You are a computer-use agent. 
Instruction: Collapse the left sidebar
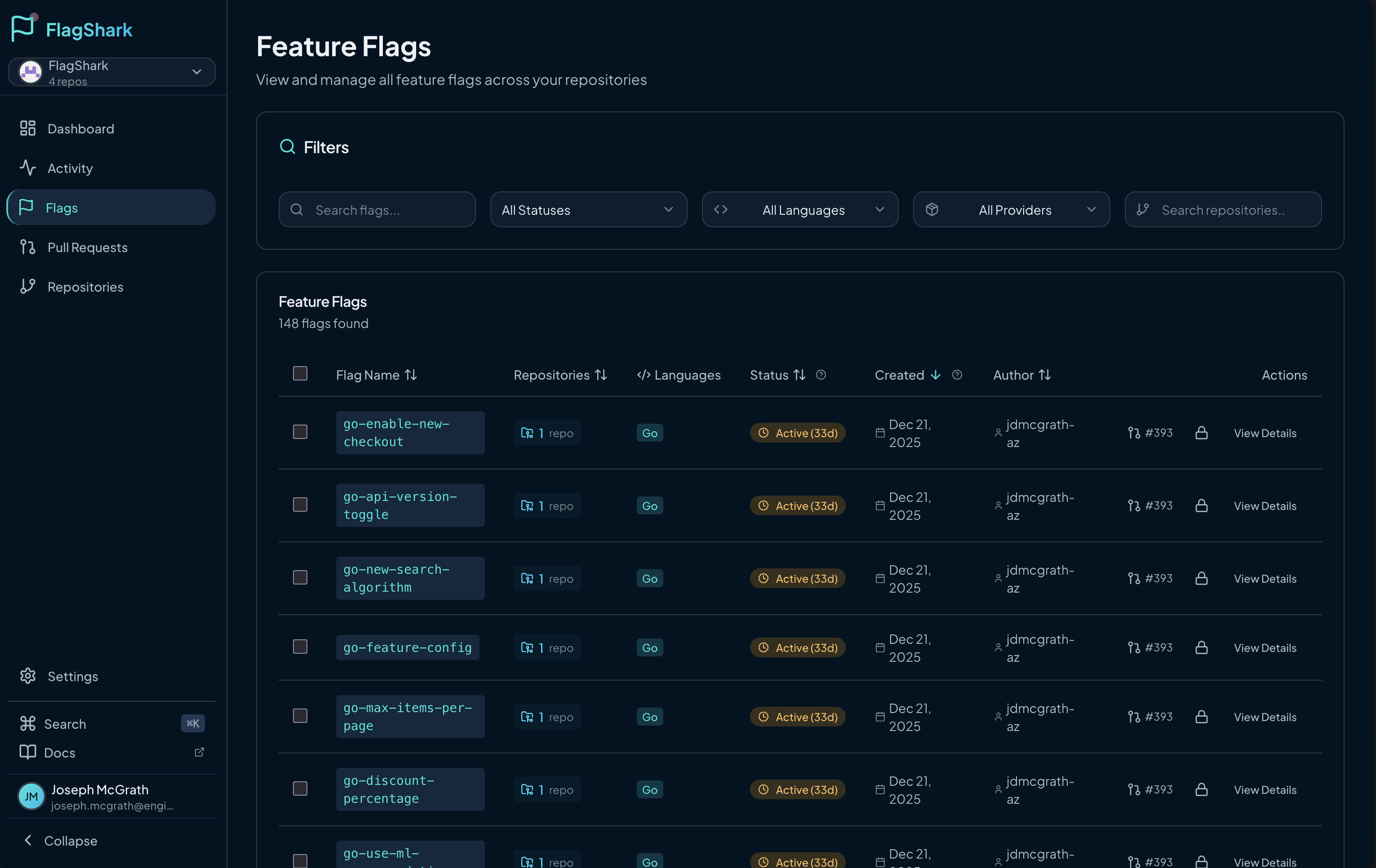[70, 841]
